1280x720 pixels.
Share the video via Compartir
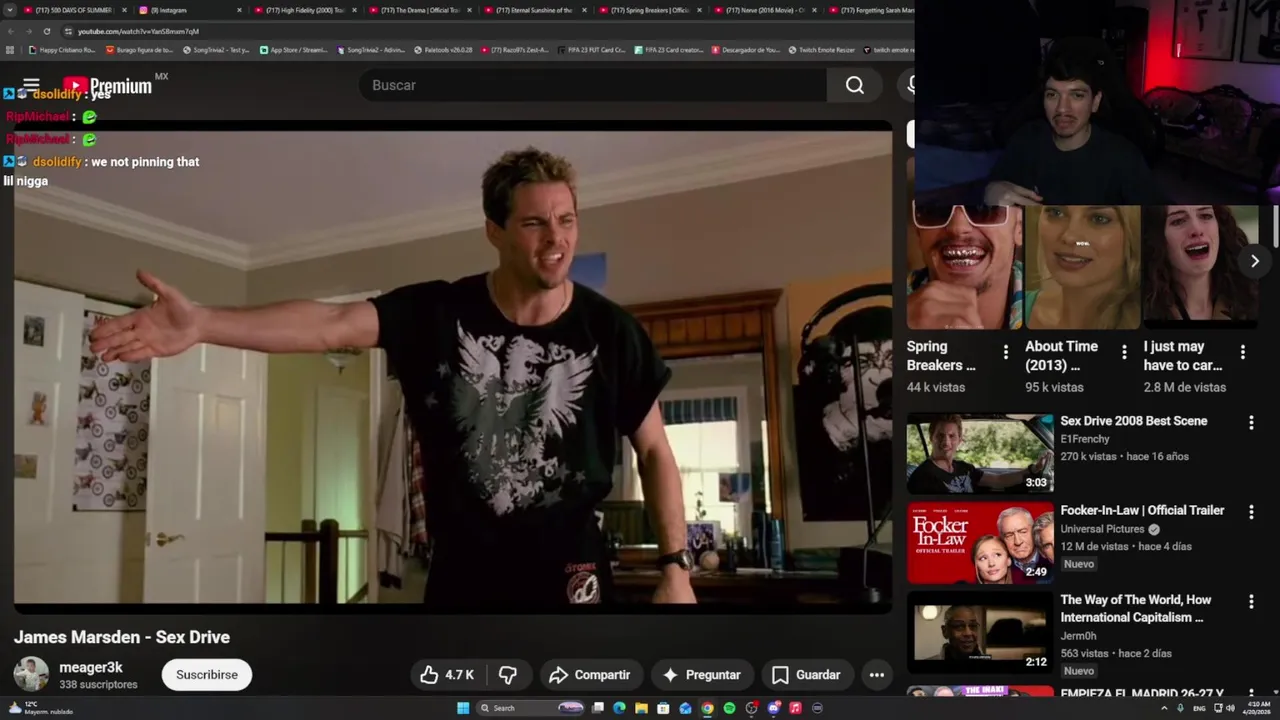coord(590,675)
